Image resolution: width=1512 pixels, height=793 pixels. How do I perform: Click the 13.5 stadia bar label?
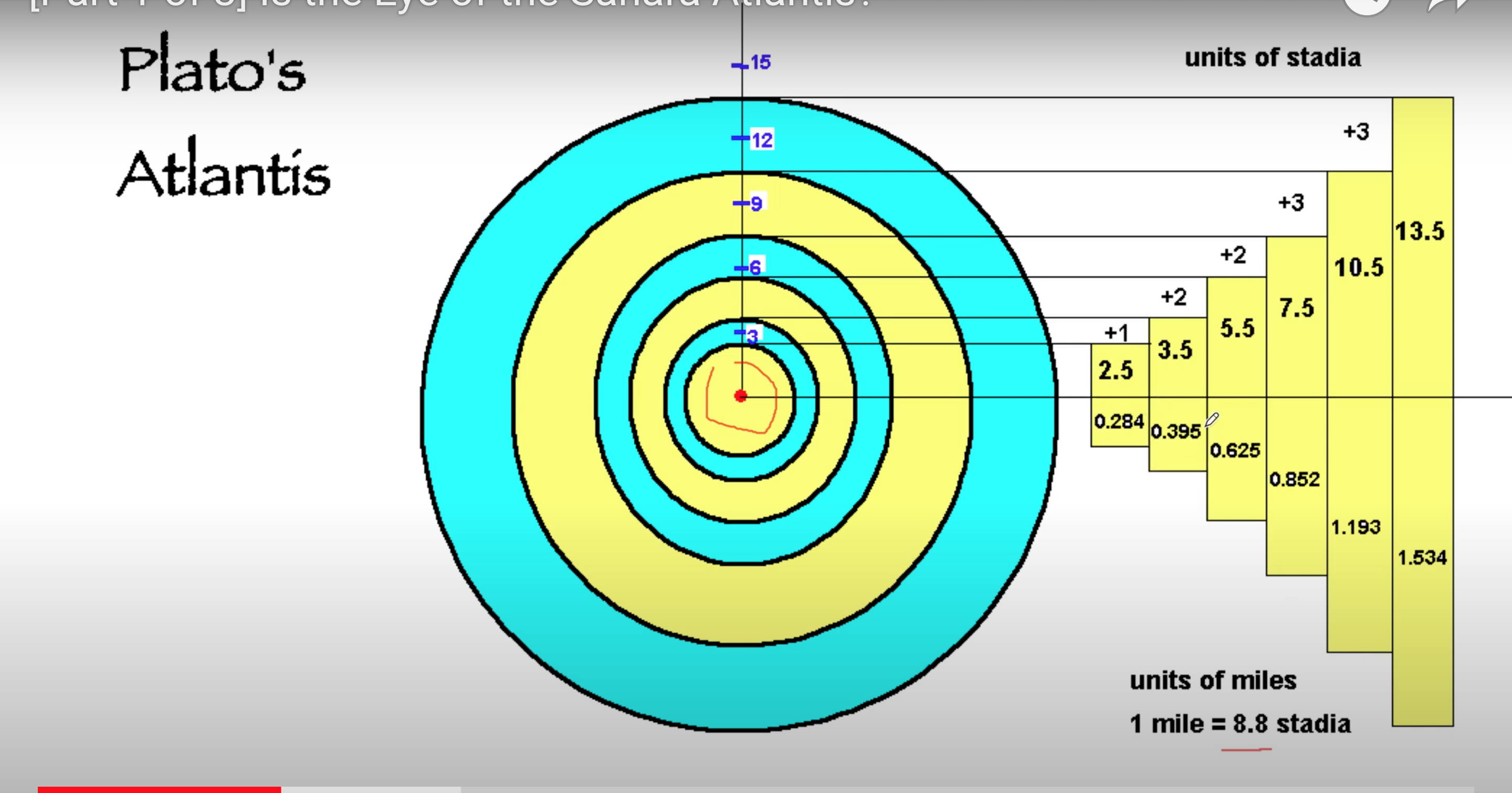point(1419,231)
